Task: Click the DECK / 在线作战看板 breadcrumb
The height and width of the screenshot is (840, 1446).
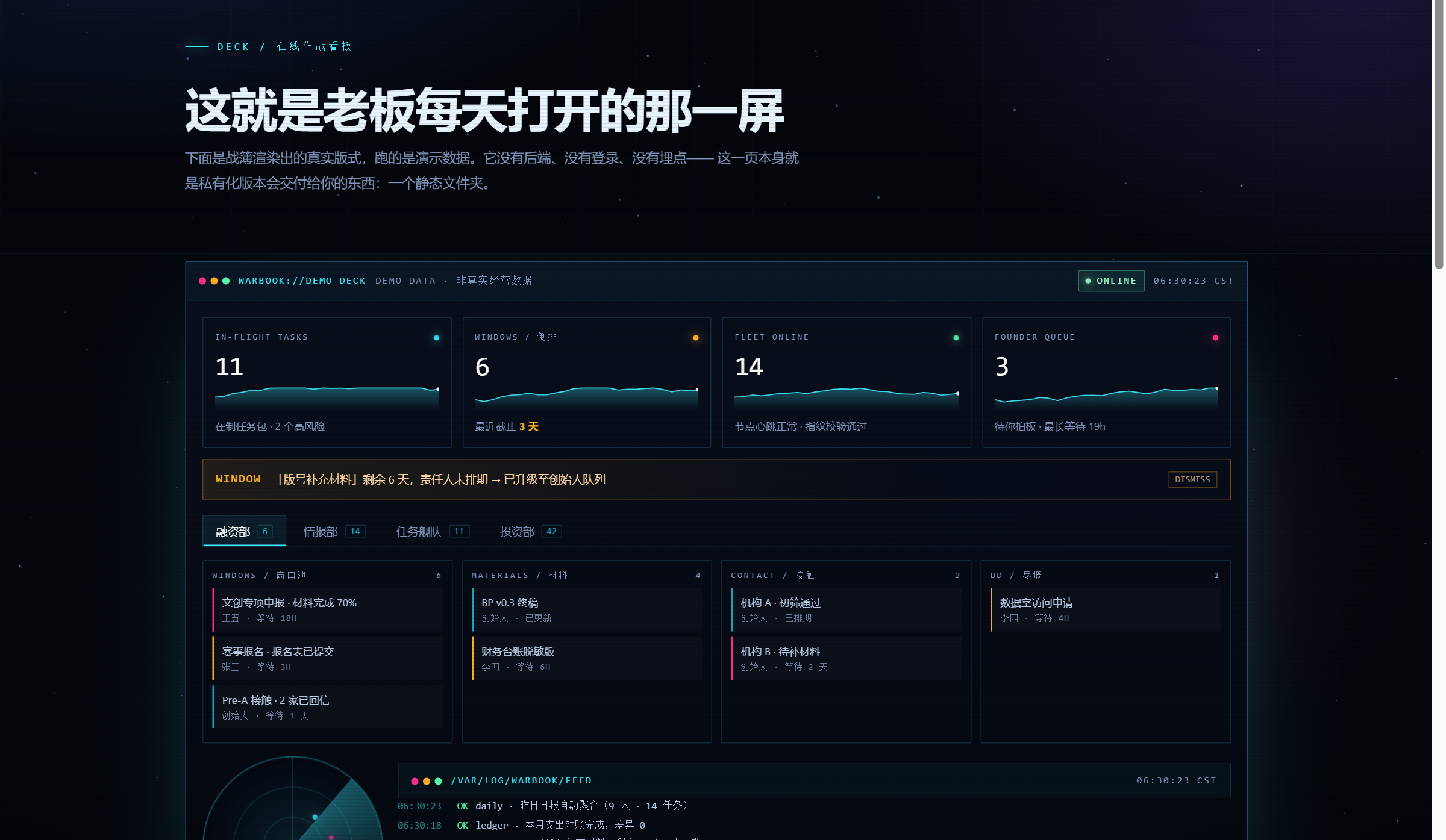Action: (284, 46)
